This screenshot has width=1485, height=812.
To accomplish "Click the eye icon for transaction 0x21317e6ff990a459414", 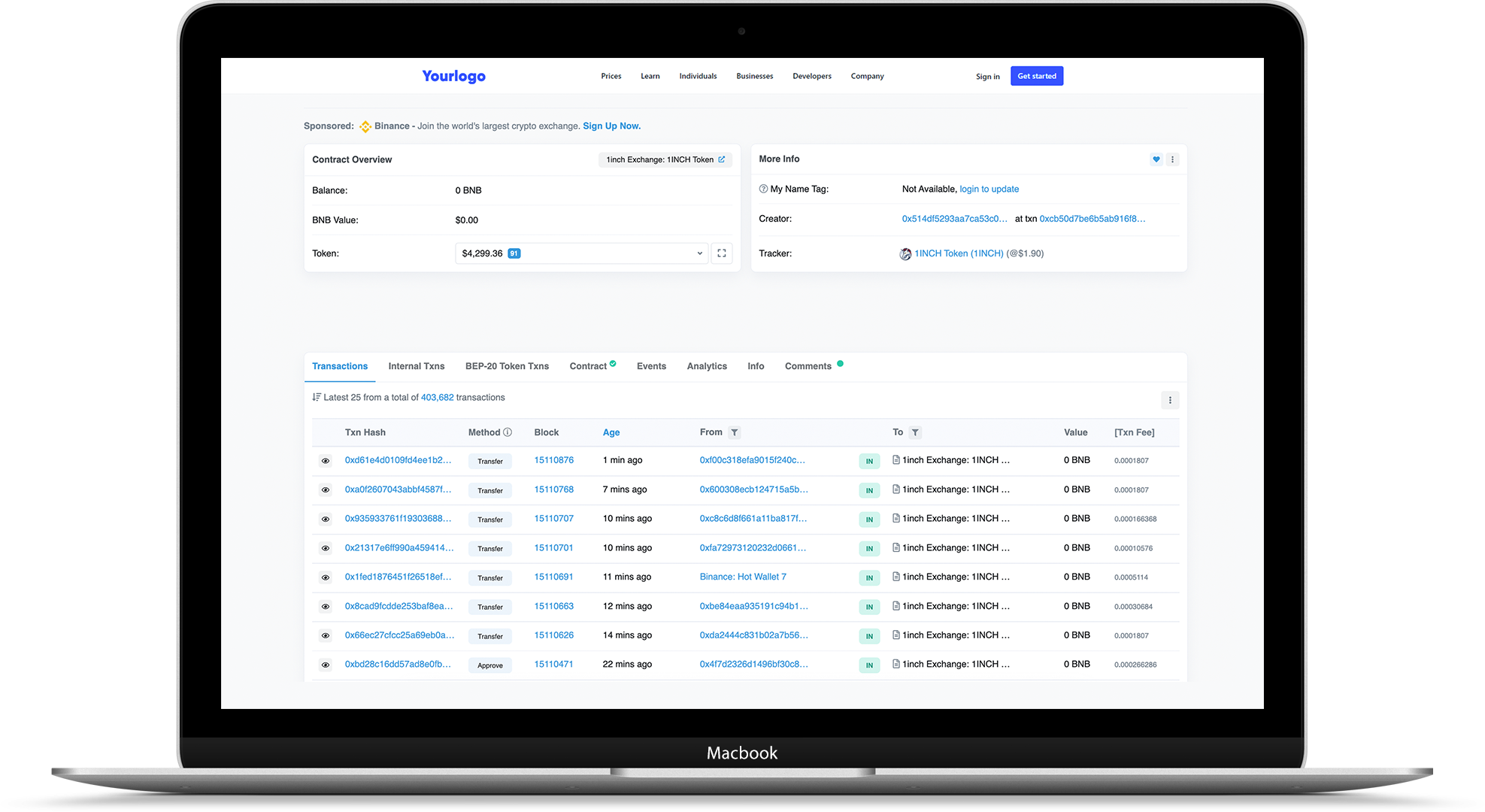I will click(x=326, y=548).
